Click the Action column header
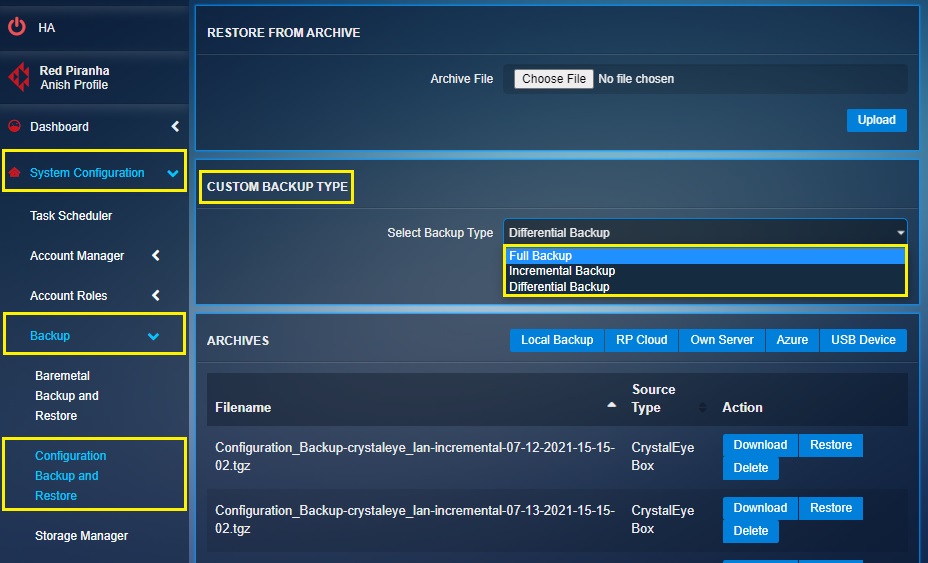928x563 pixels. point(742,407)
